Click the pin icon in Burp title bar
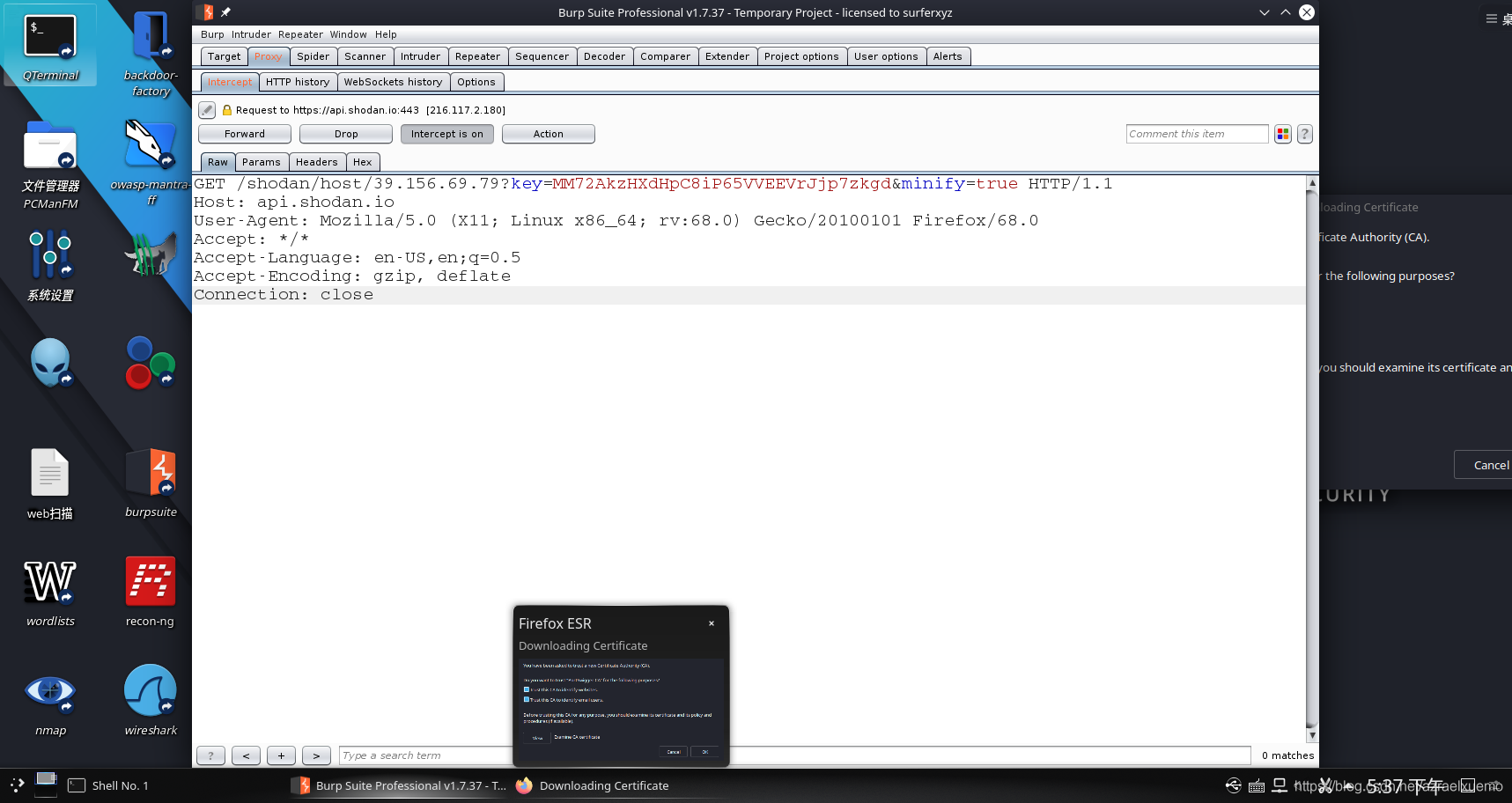The width and height of the screenshot is (1512, 803). pos(225,12)
